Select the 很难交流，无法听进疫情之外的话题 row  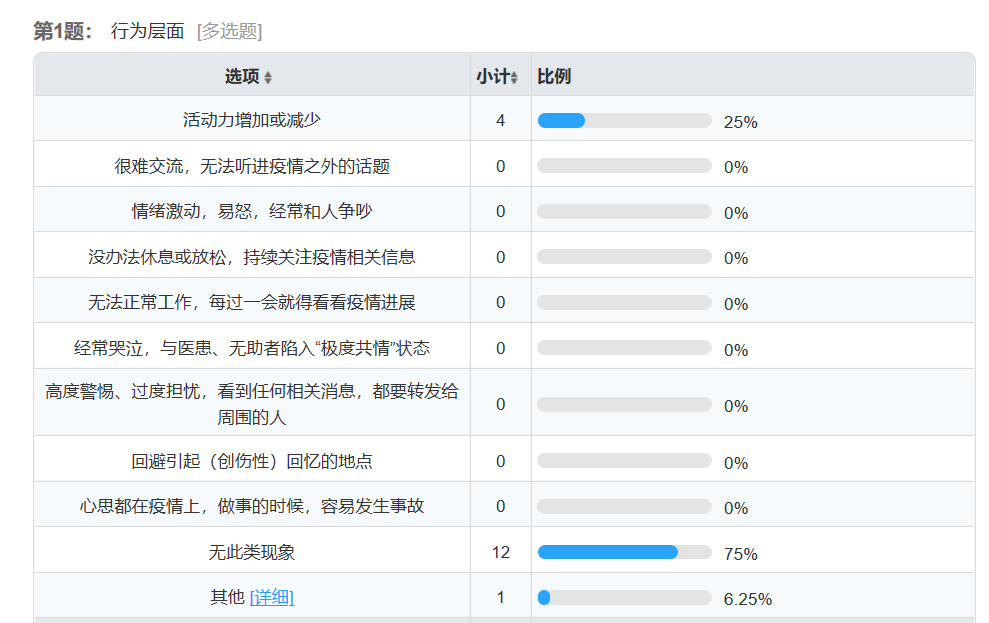[x=252, y=166]
